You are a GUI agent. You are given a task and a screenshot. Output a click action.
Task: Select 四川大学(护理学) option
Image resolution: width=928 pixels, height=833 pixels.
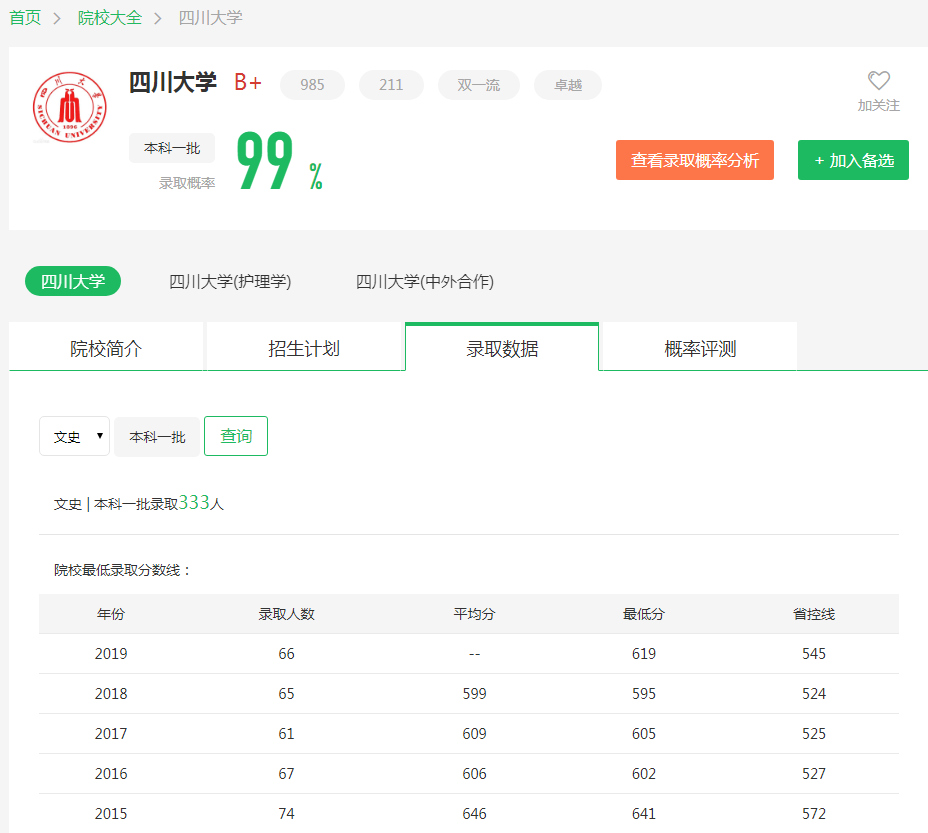230,281
